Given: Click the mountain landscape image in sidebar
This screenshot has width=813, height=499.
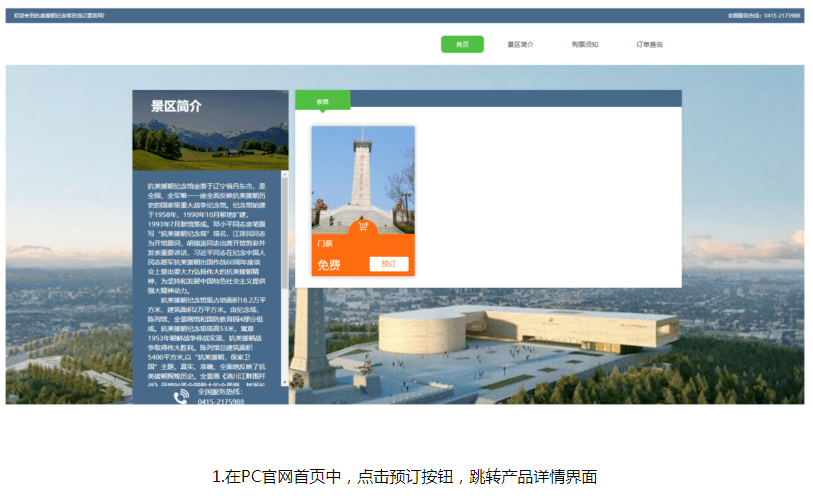Looking at the screenshot, I should pyautogui.click(x=210, y=145).
